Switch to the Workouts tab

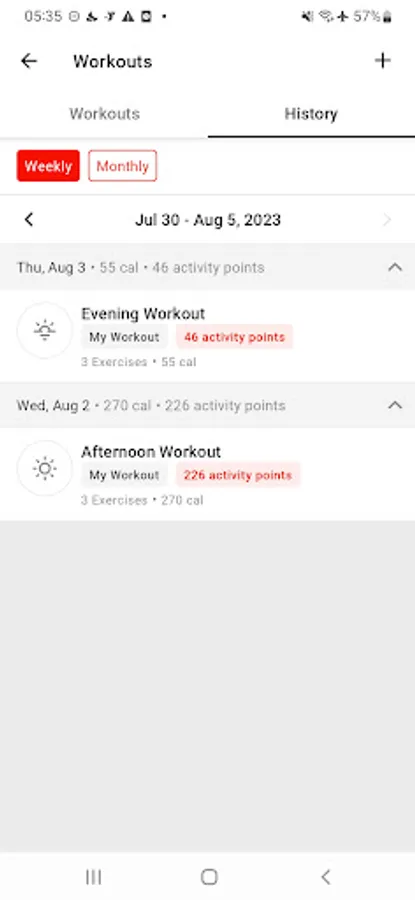(x=104, y=114)
